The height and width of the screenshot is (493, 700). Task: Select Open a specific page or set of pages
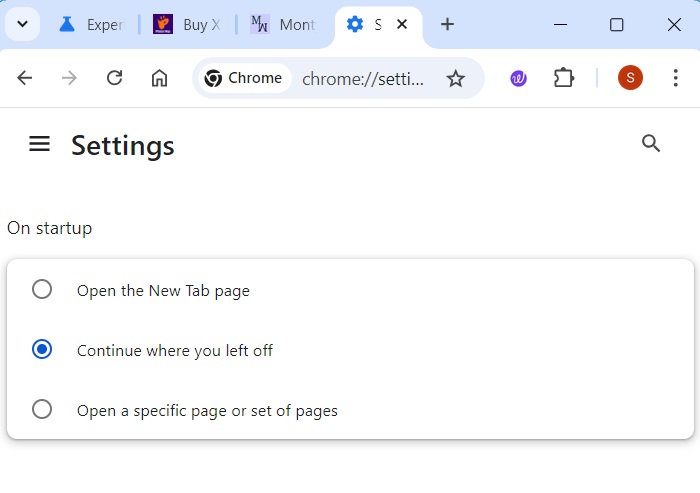click(x=42, y=409)
